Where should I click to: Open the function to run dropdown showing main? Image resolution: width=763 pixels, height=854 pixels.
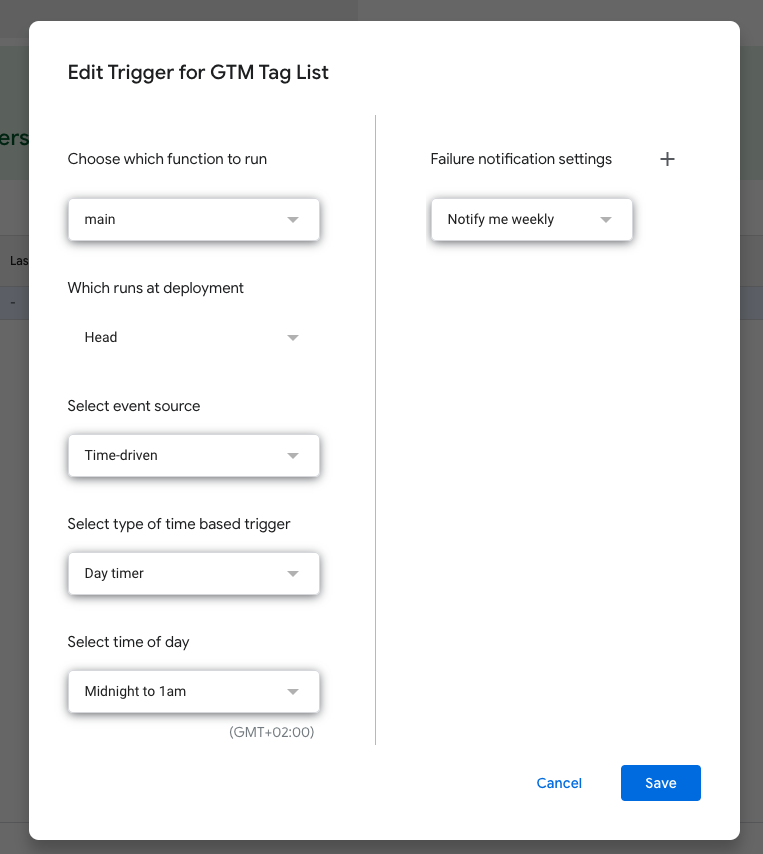pos(180,220)
